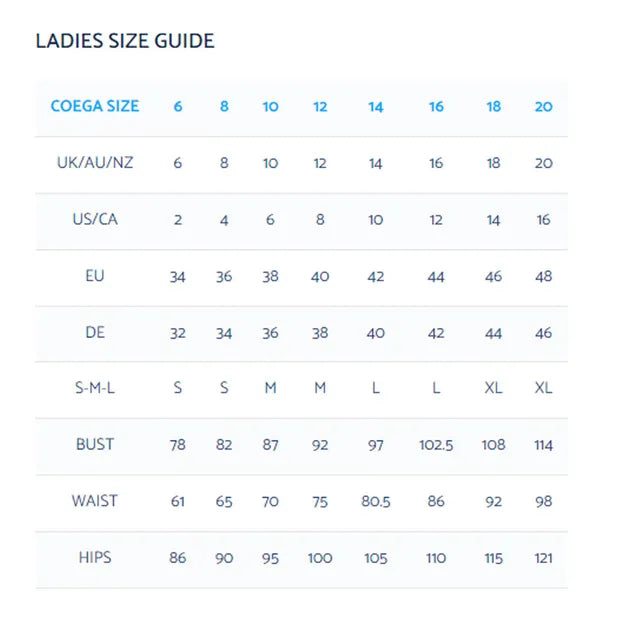Click the bust value 102.5
Screen dimensions: 640x640
(436, 445)
